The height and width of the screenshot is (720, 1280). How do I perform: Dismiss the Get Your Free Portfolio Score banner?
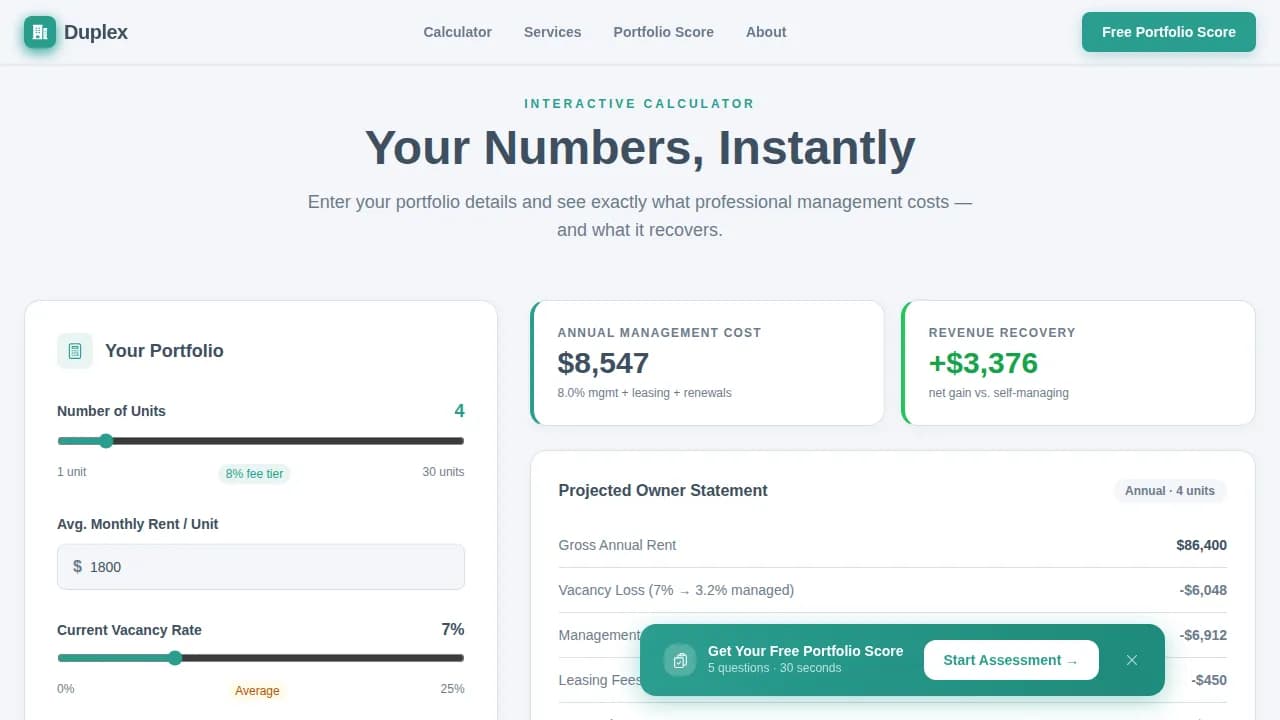click(x=1132, y=660)
